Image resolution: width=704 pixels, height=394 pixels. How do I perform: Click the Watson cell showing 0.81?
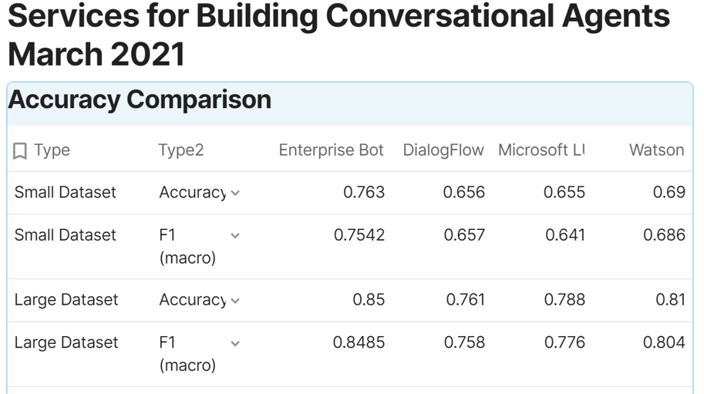[670, 300]
